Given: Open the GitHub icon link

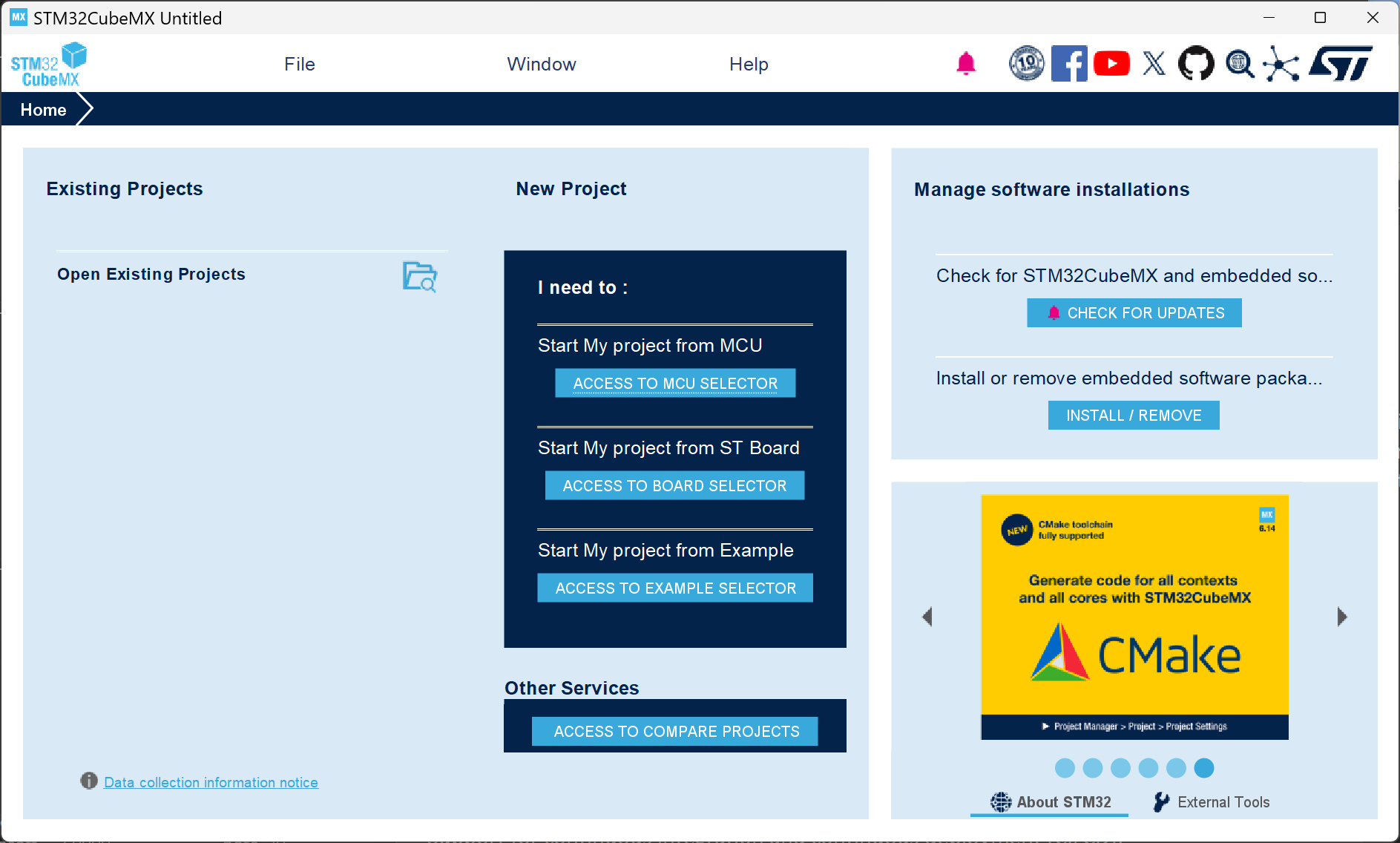Looking at the screenshot, I should 1196,64.
